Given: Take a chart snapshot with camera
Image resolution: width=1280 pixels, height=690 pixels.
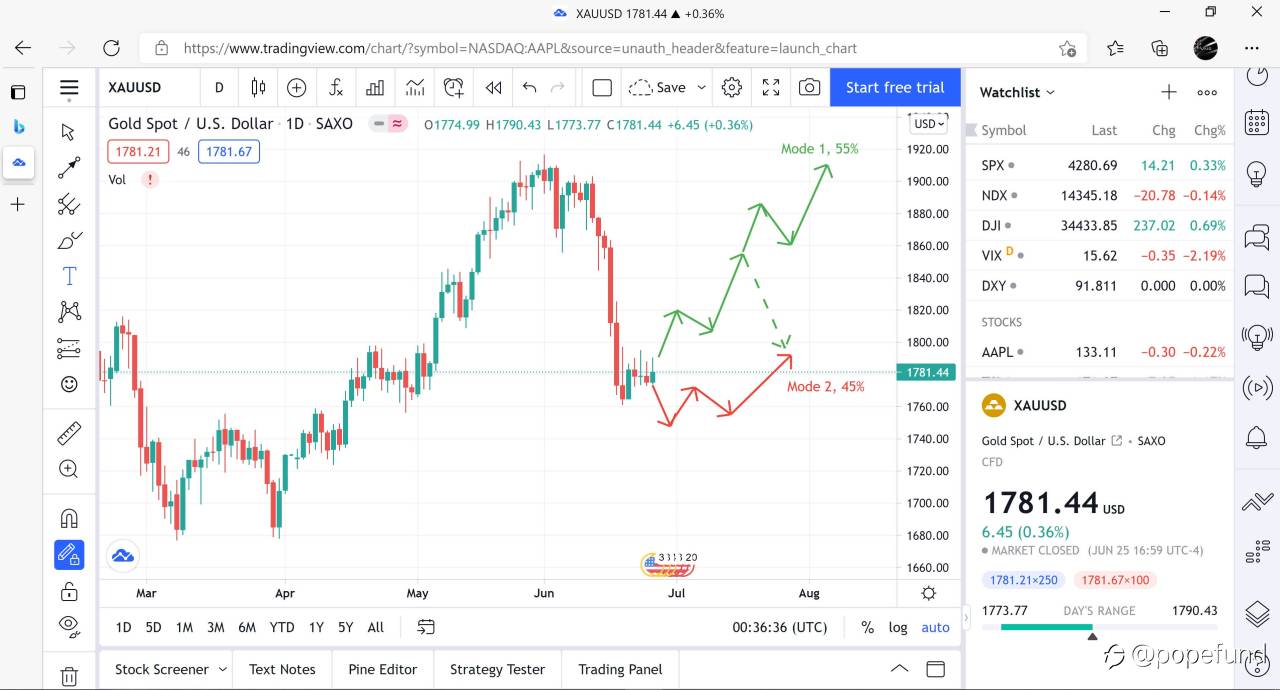Looking at the screenshot, I should [810, 87].
